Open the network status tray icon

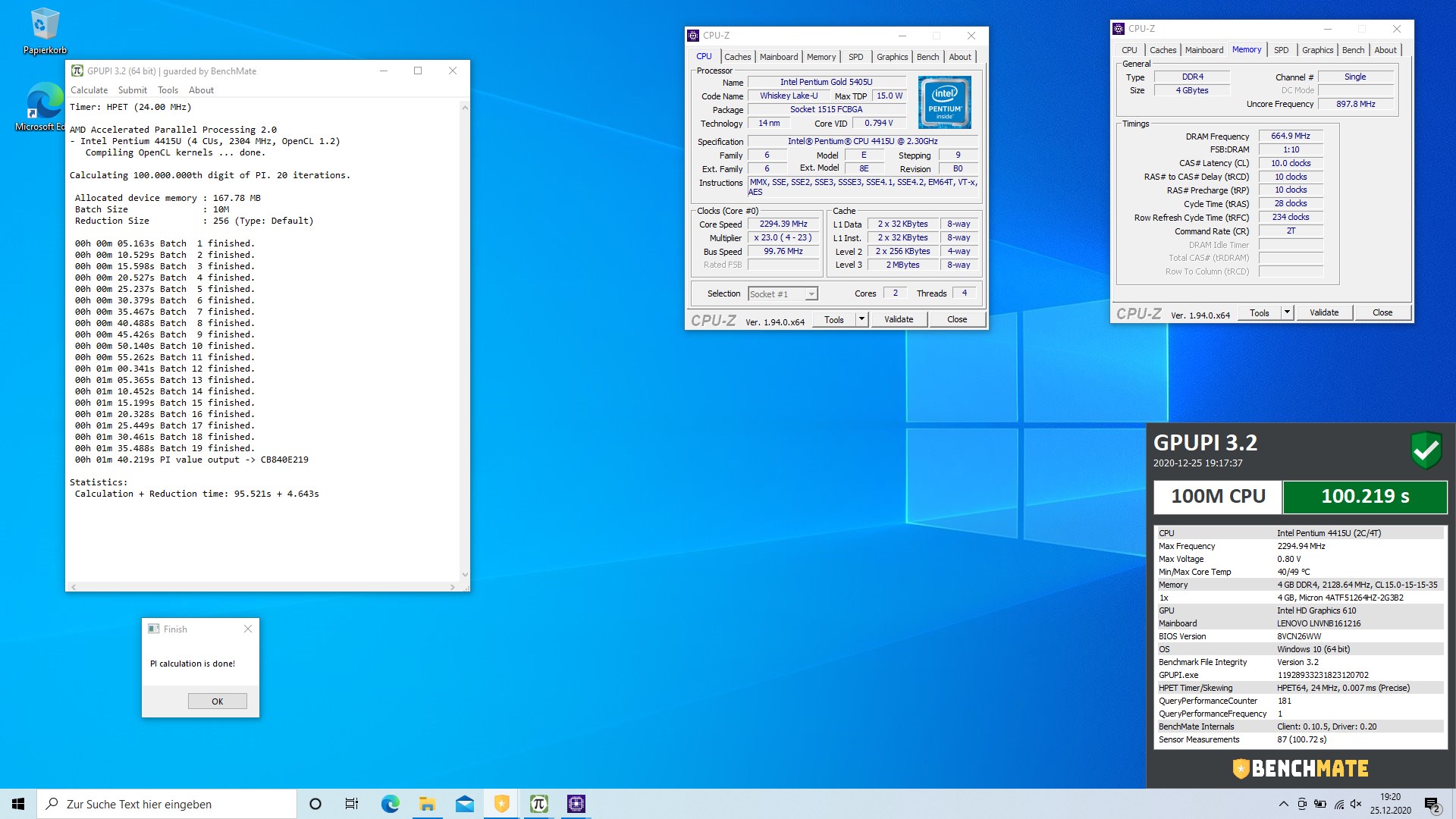(1338, 804)
